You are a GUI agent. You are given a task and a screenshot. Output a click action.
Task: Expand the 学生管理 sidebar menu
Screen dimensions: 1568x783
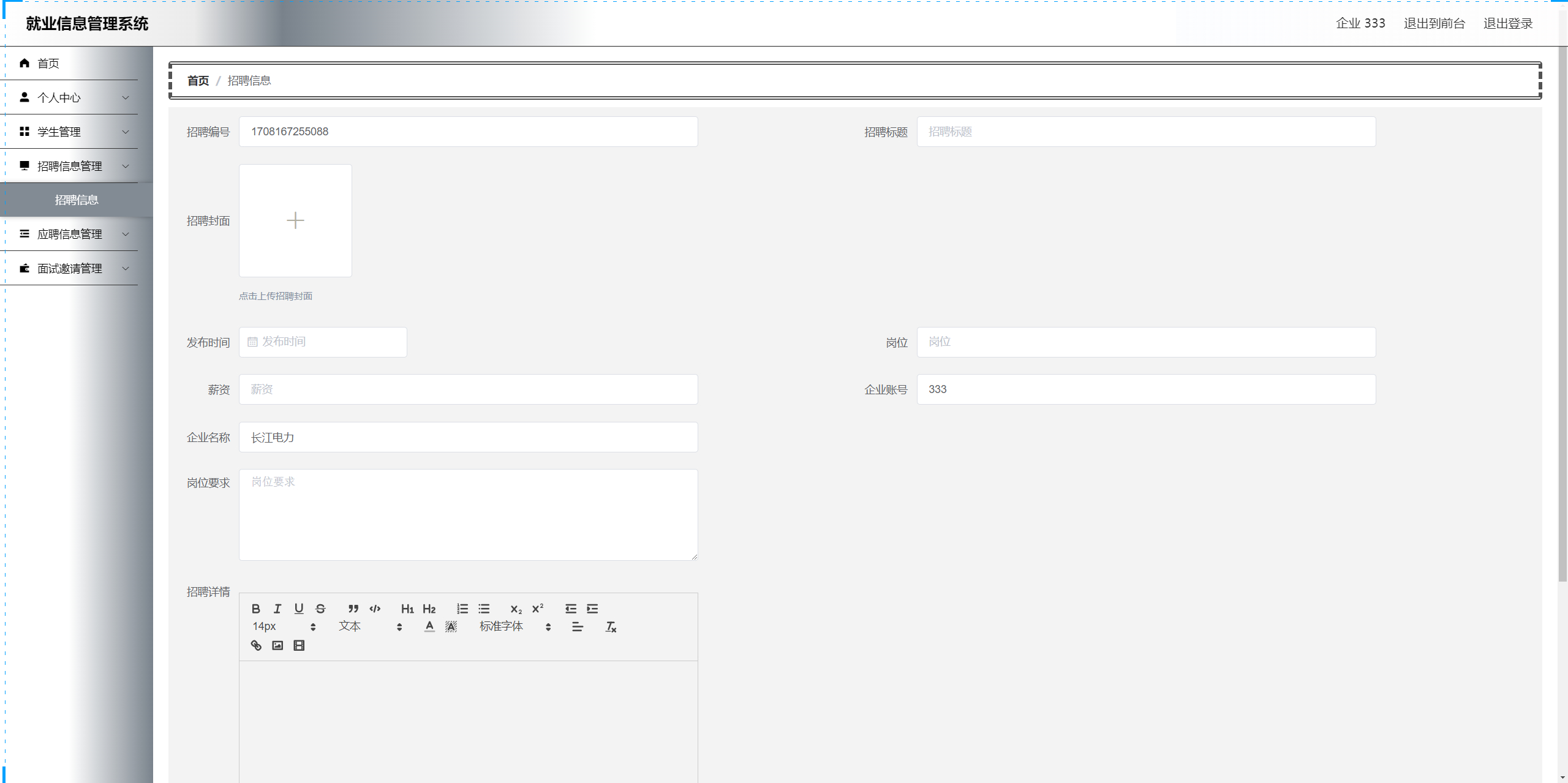[x=73, y=132]
